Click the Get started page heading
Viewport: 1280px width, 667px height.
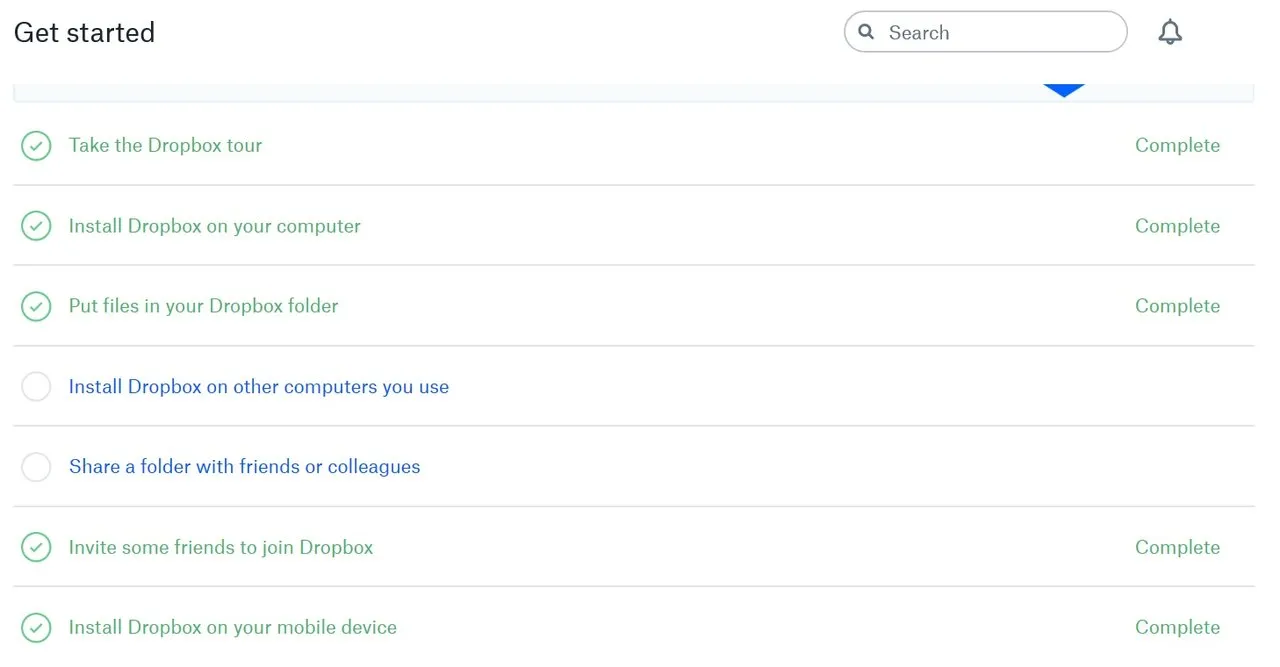coord(84,32)
